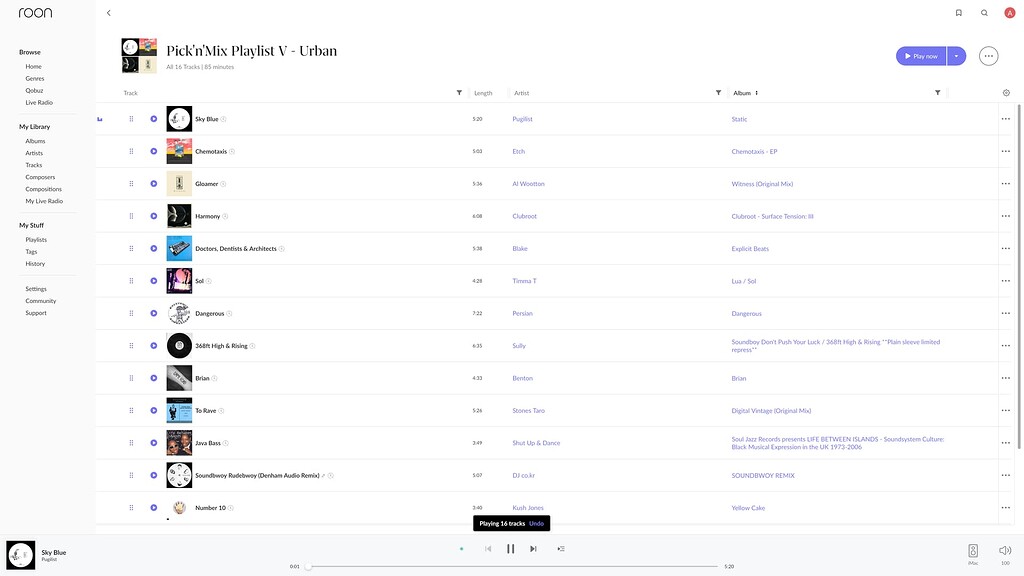Play the Chemotaxis track

coord(153,152)
